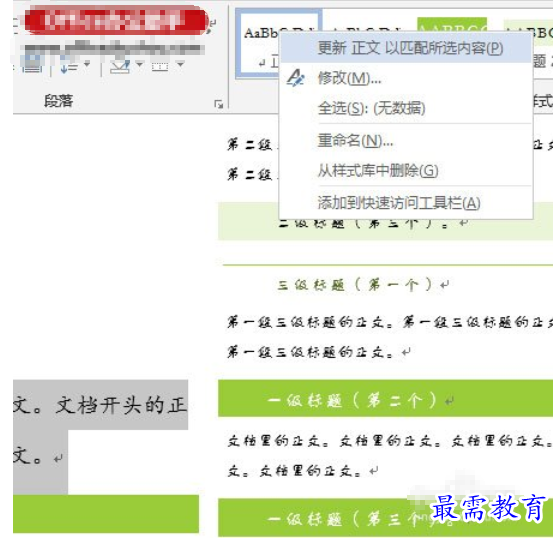The height and width of the screenshot is (539, 554).
Task: Open the 段落 dialog launcher
Action: (219, 104)
